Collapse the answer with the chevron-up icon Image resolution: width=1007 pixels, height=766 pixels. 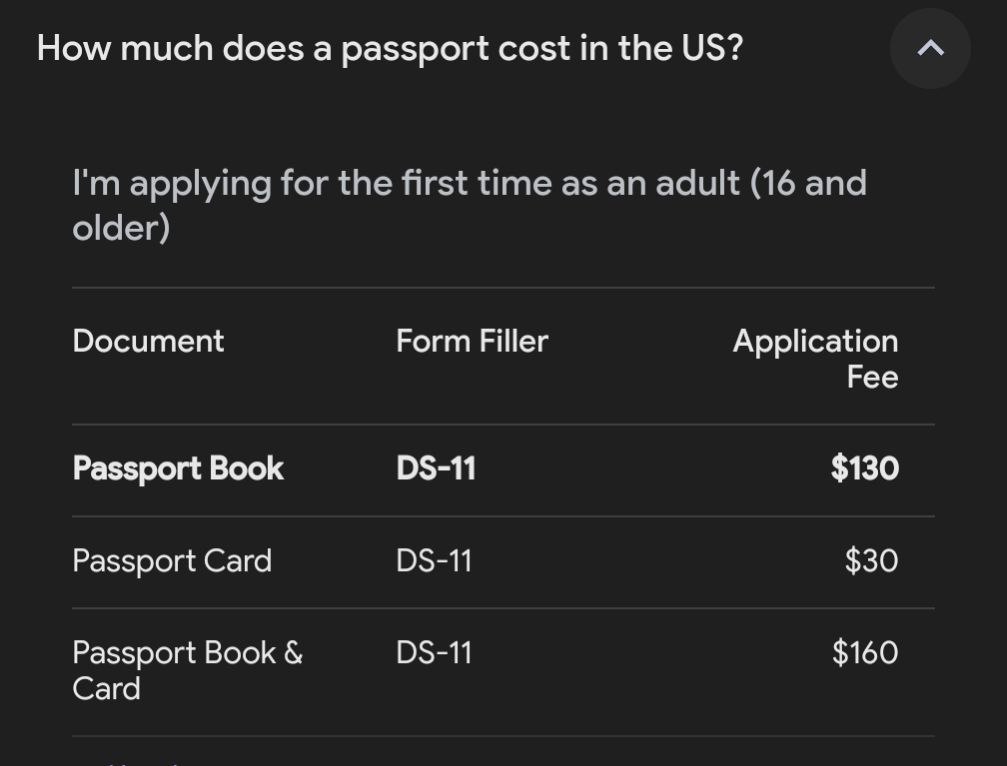[x=930, y=48]
